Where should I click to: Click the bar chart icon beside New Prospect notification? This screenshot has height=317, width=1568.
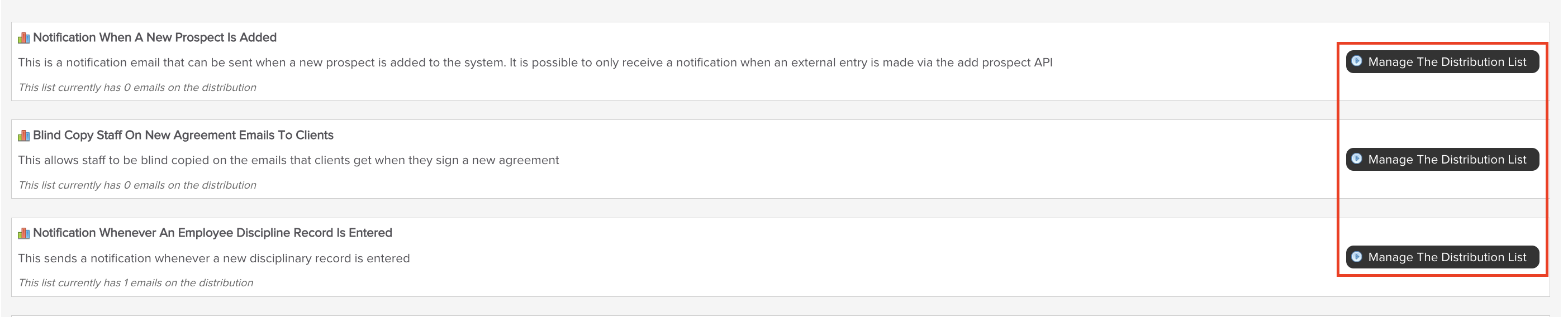point(23,38)
